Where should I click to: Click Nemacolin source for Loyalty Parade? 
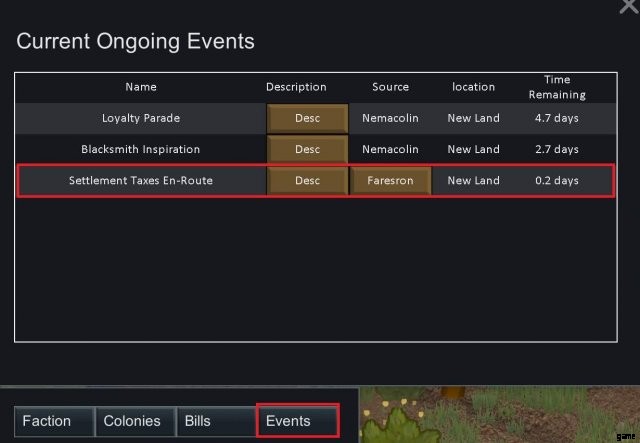(x=390, y=118)
